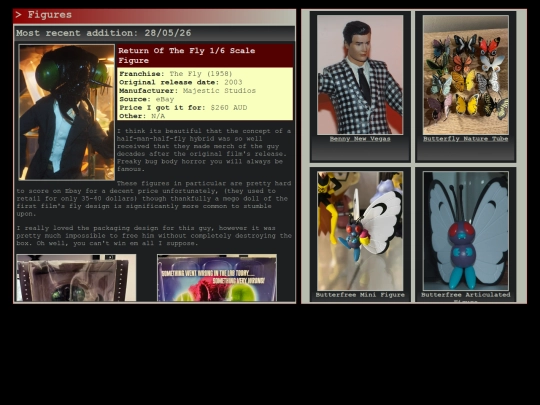View Butterfree Mini Figure thumbnail
Viewport: 540px width, 405px height.
360,231
